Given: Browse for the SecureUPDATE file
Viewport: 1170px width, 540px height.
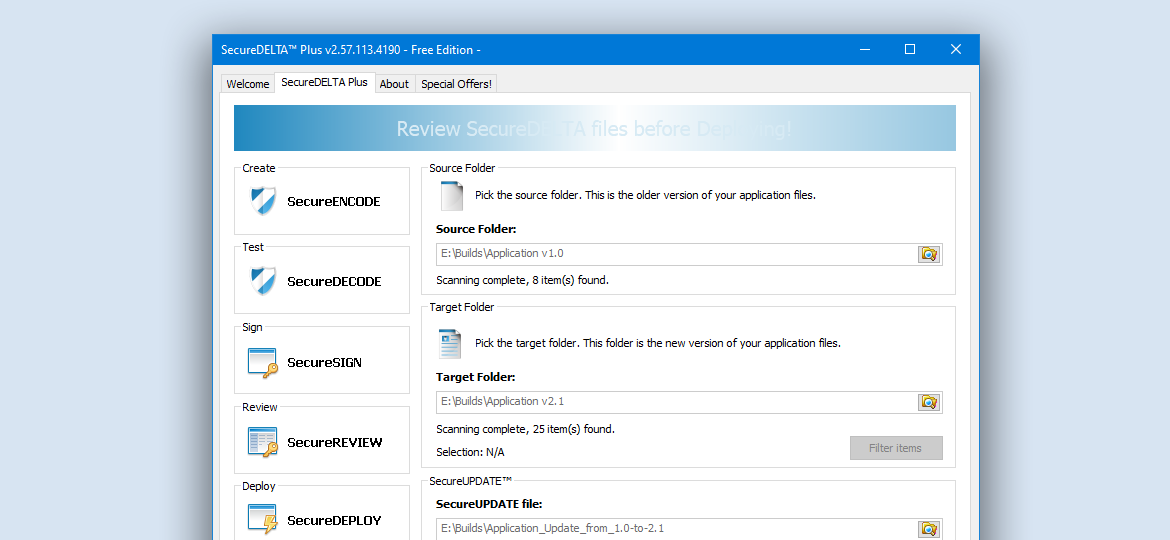Looking at the screenshot, I should tap(929, 529).
